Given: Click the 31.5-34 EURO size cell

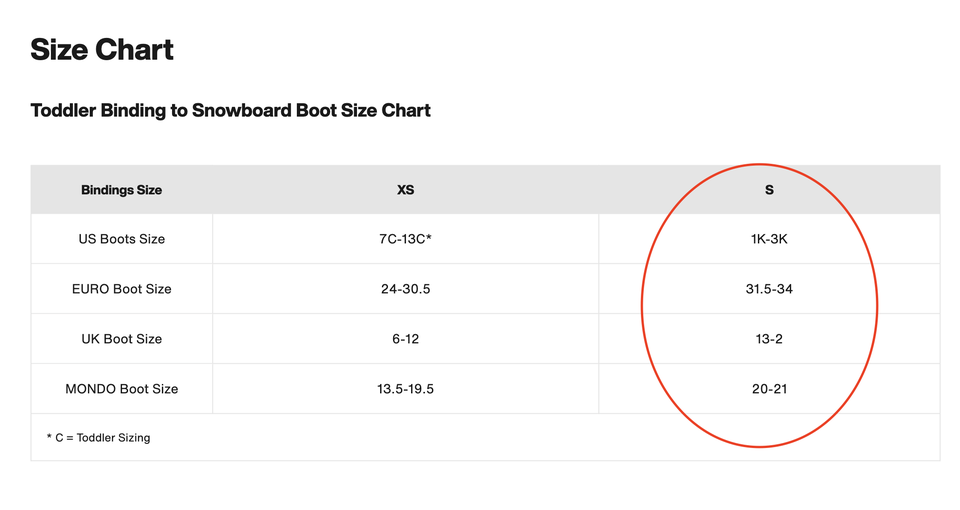Looking at the screenshot, I should [769, 289].
